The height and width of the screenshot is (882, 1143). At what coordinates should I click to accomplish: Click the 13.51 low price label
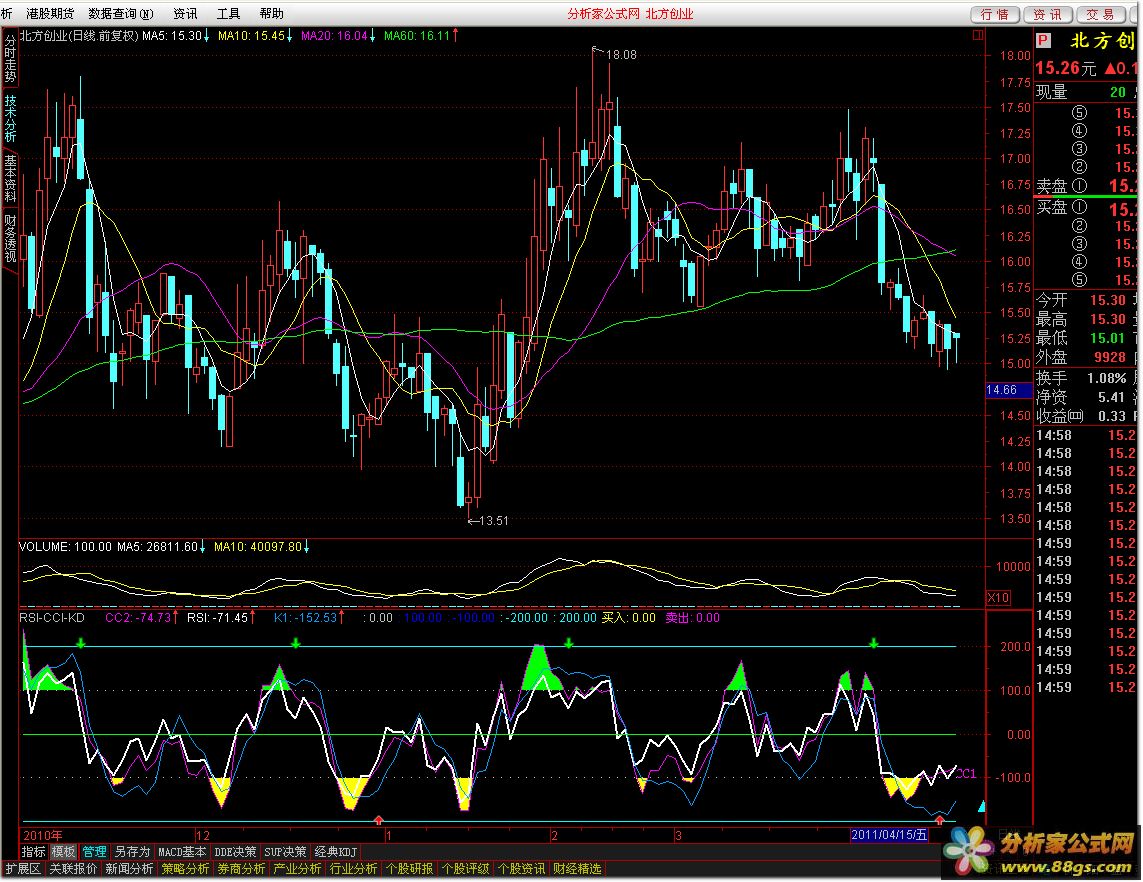tap(494, 520)
